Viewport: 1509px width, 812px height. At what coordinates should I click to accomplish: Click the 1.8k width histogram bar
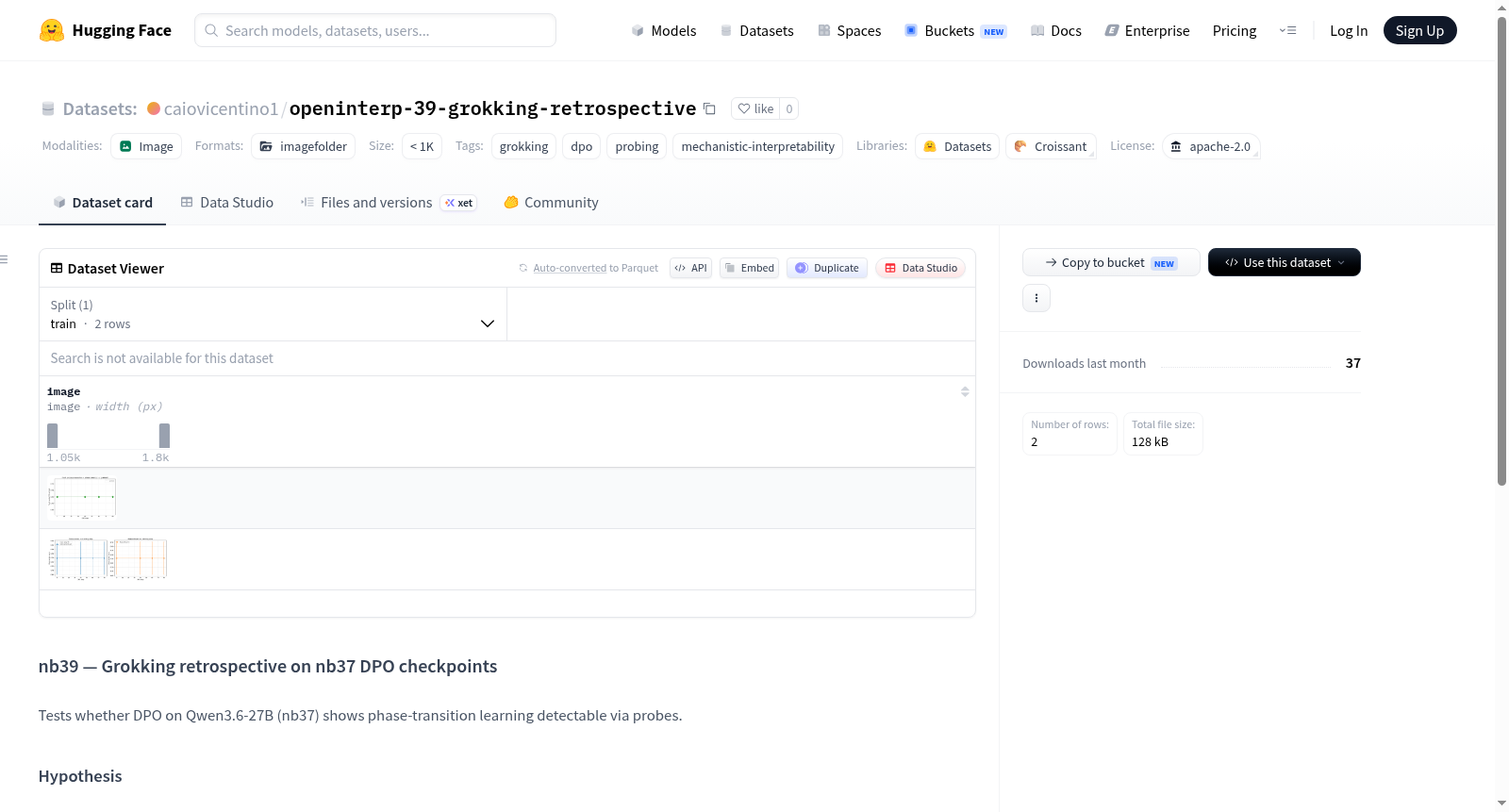(164, 435)
